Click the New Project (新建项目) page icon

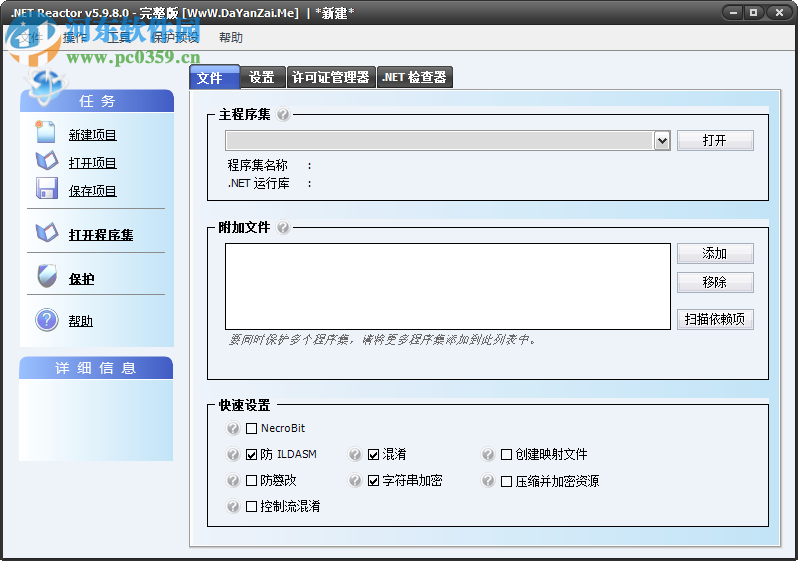click(46, 132)
